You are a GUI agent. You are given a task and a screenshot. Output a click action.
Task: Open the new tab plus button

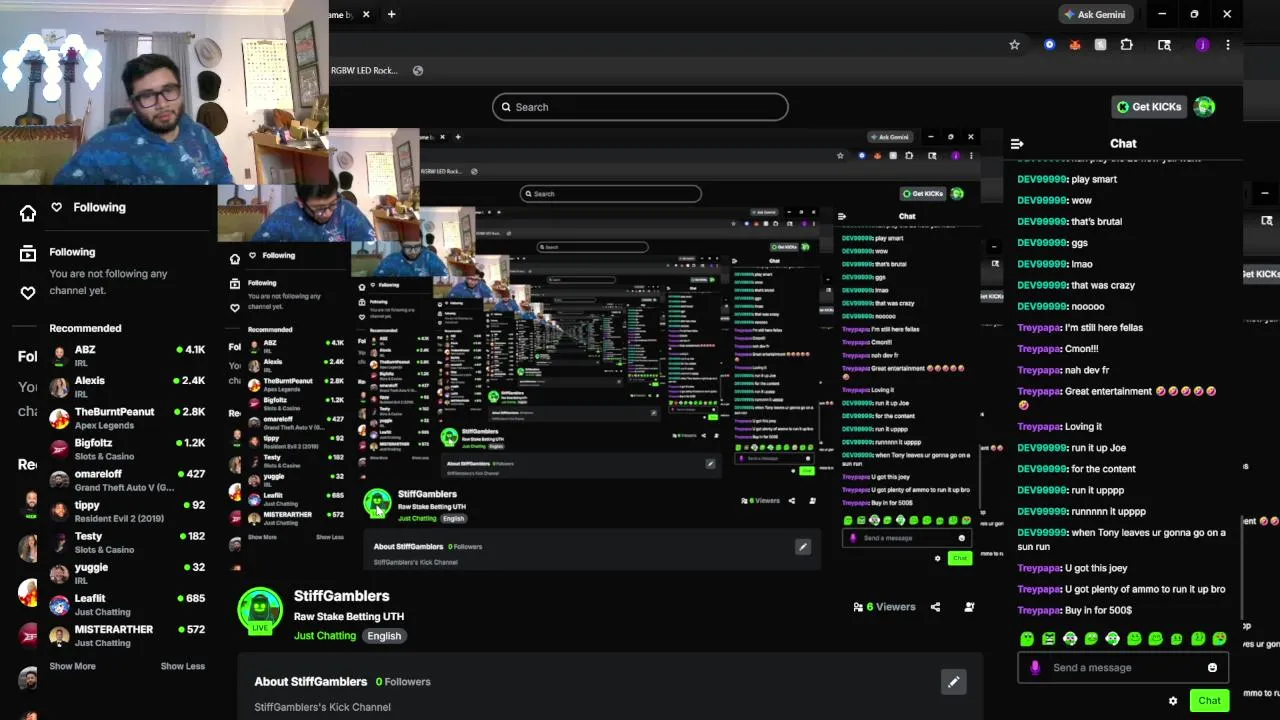(391, 14)
